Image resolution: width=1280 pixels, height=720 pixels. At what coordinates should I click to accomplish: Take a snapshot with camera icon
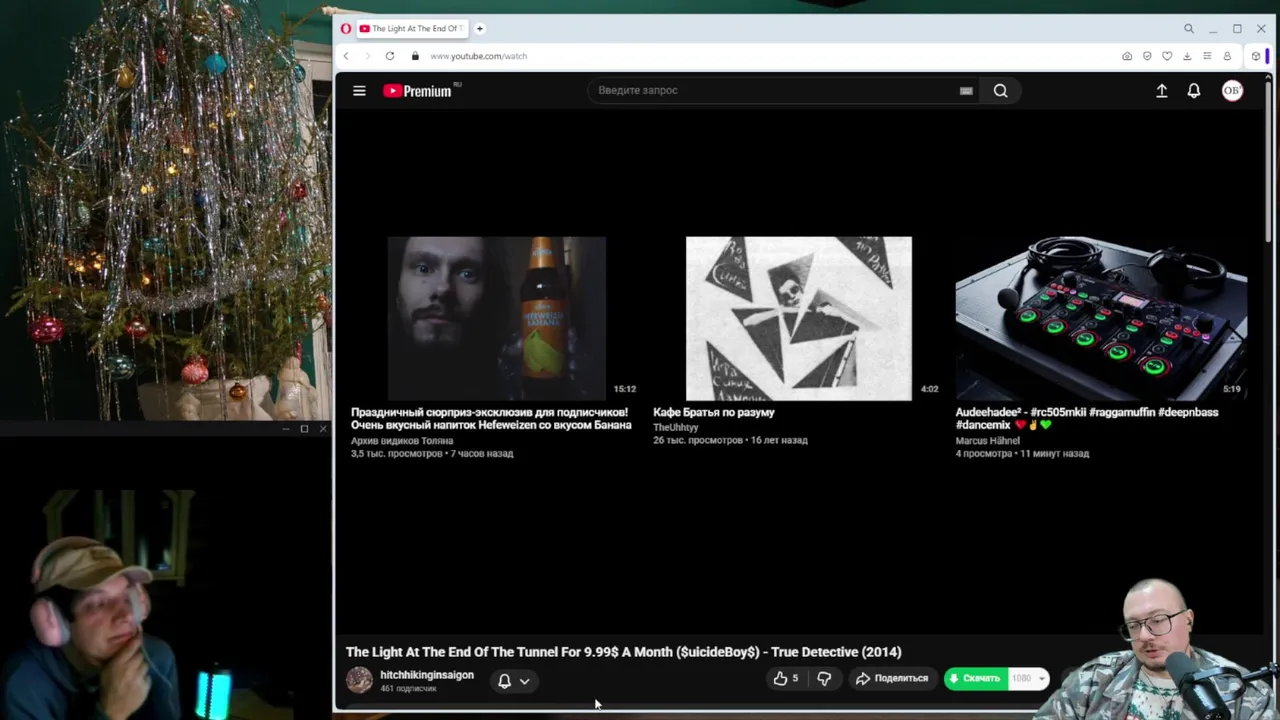1127,56
